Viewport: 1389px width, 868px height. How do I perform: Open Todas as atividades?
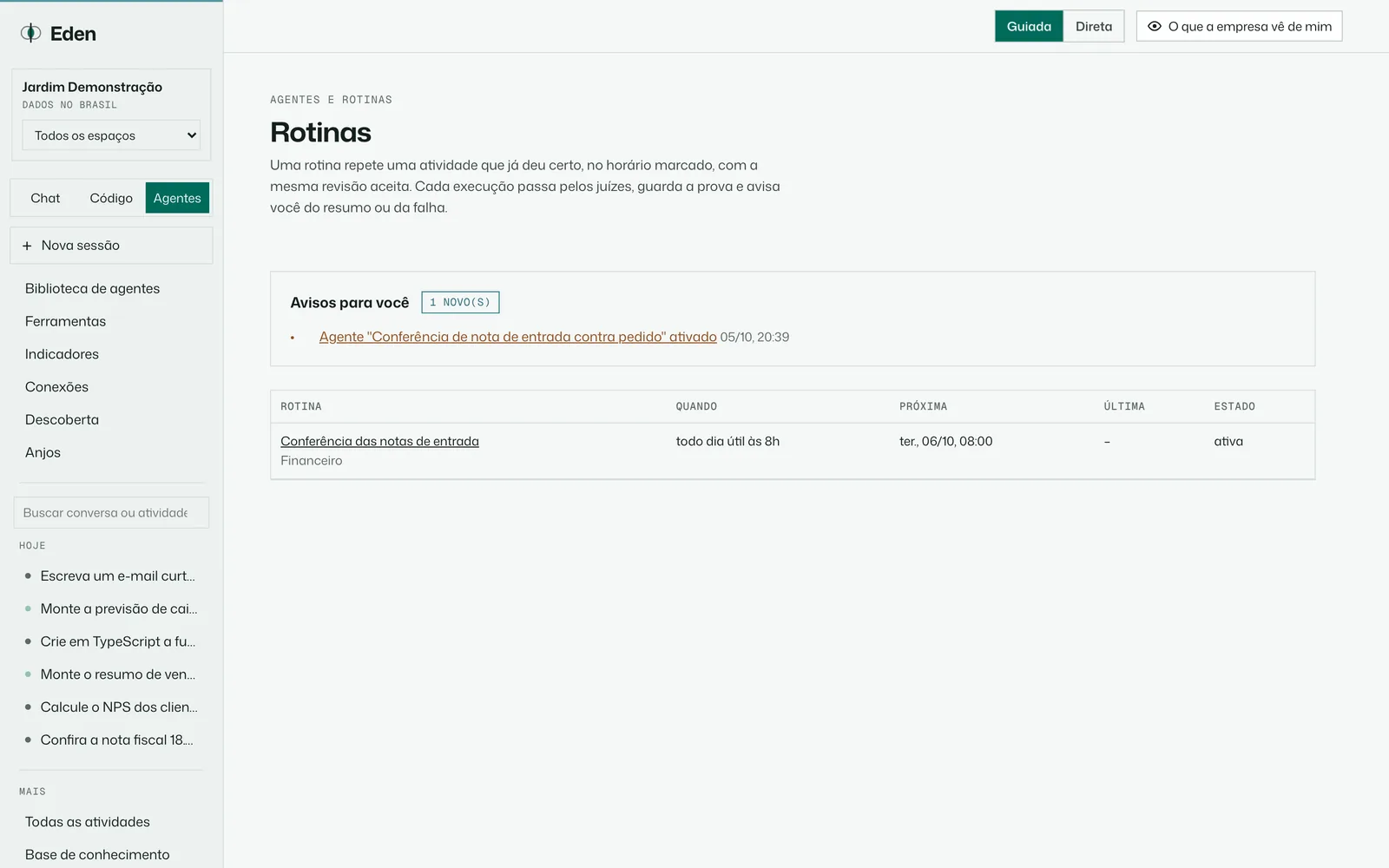coord(87,822)
